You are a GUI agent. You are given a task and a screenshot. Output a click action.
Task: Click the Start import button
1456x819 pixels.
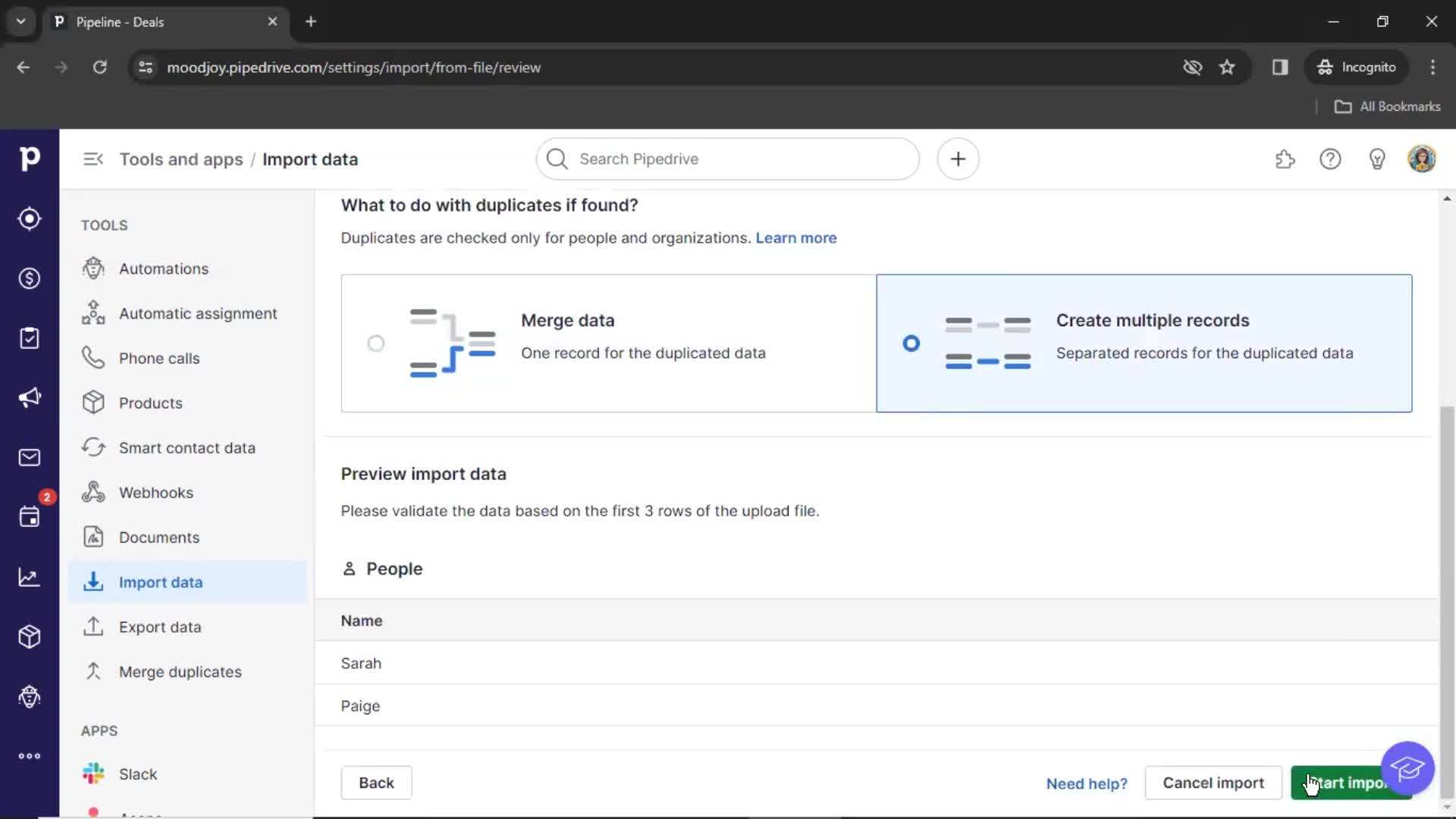click(x=1350, y=783)
